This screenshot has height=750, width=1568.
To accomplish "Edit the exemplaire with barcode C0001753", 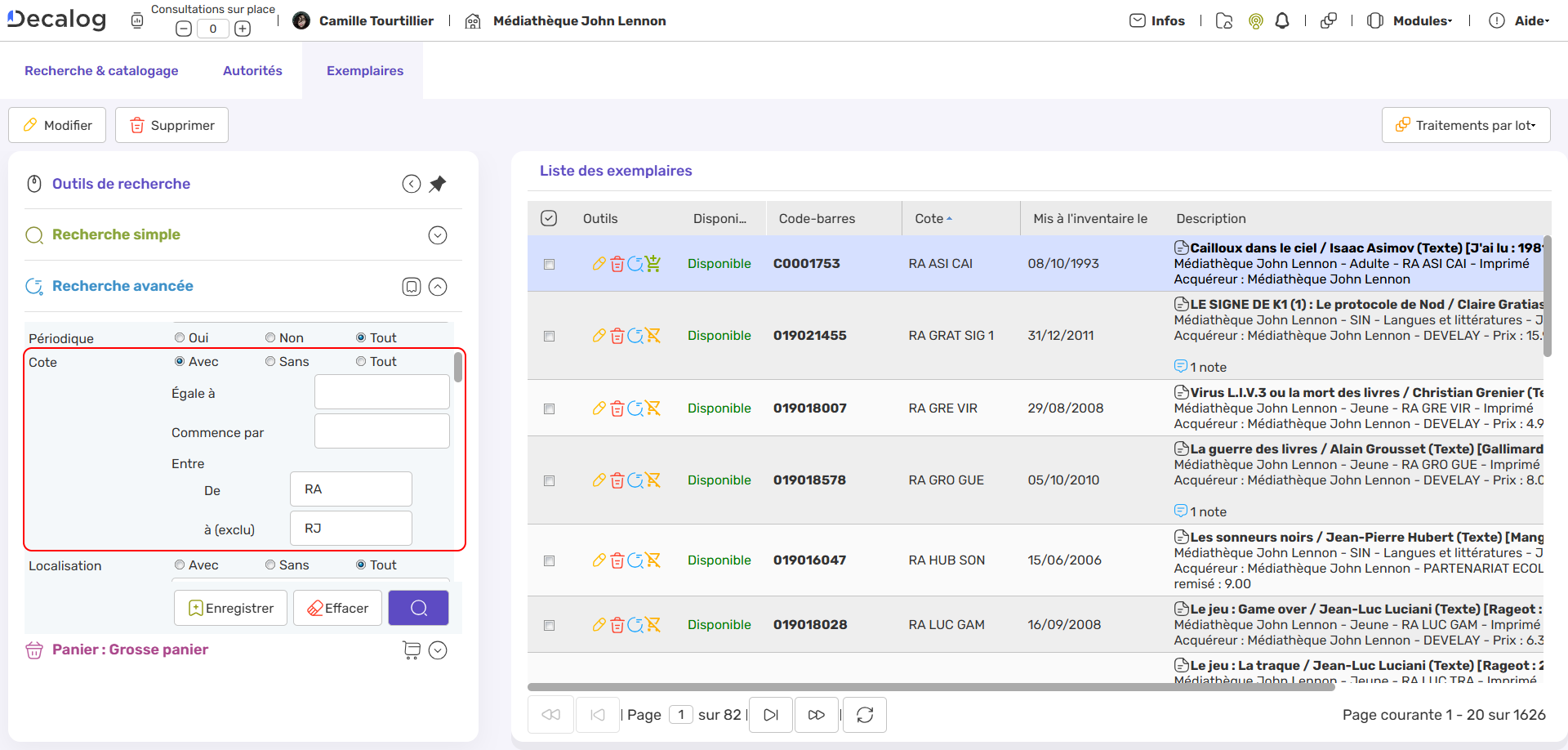I will (x=599, y=263).
